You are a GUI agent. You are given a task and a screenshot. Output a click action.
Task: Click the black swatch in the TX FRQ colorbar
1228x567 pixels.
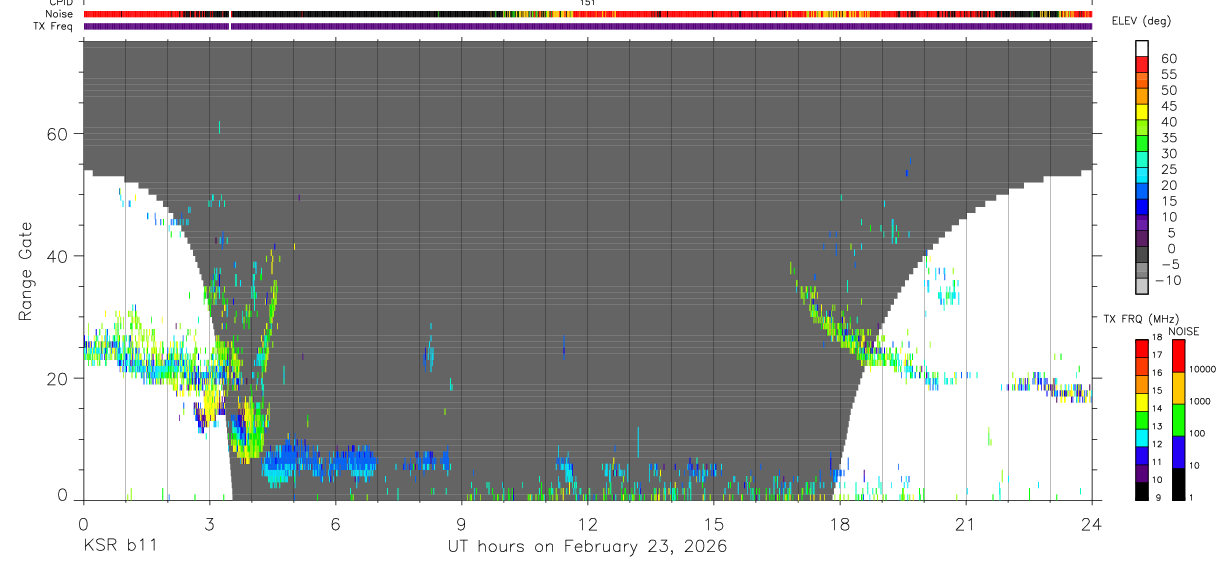[1141, 491]
